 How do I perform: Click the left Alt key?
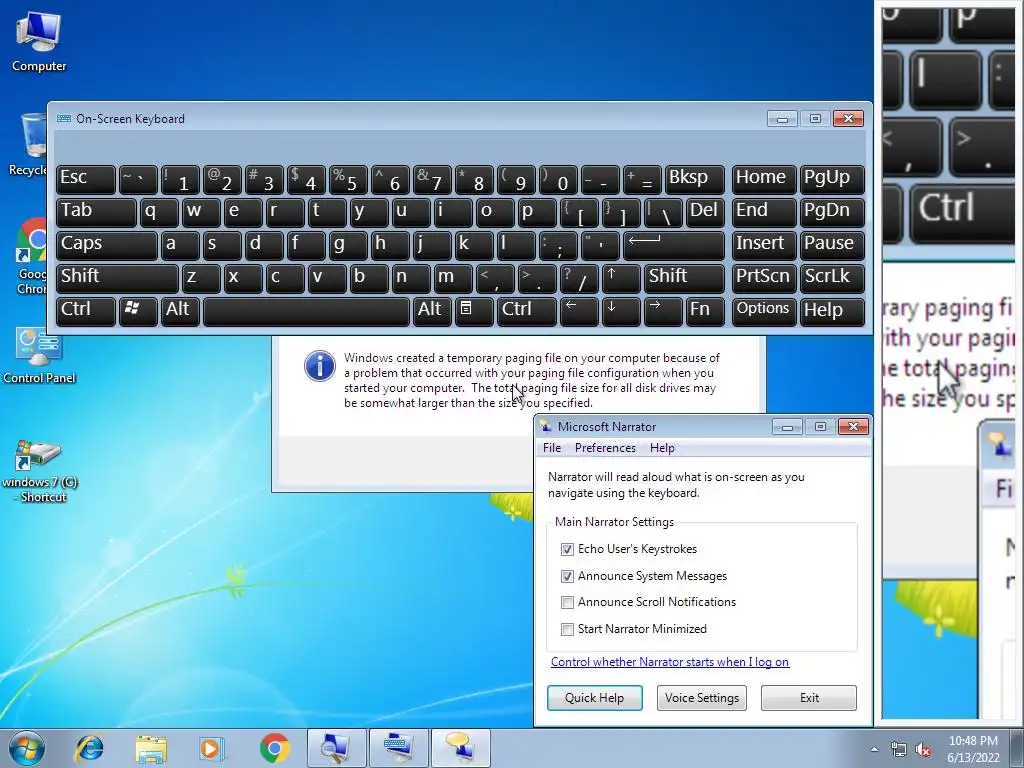click(x=180, y=311)
